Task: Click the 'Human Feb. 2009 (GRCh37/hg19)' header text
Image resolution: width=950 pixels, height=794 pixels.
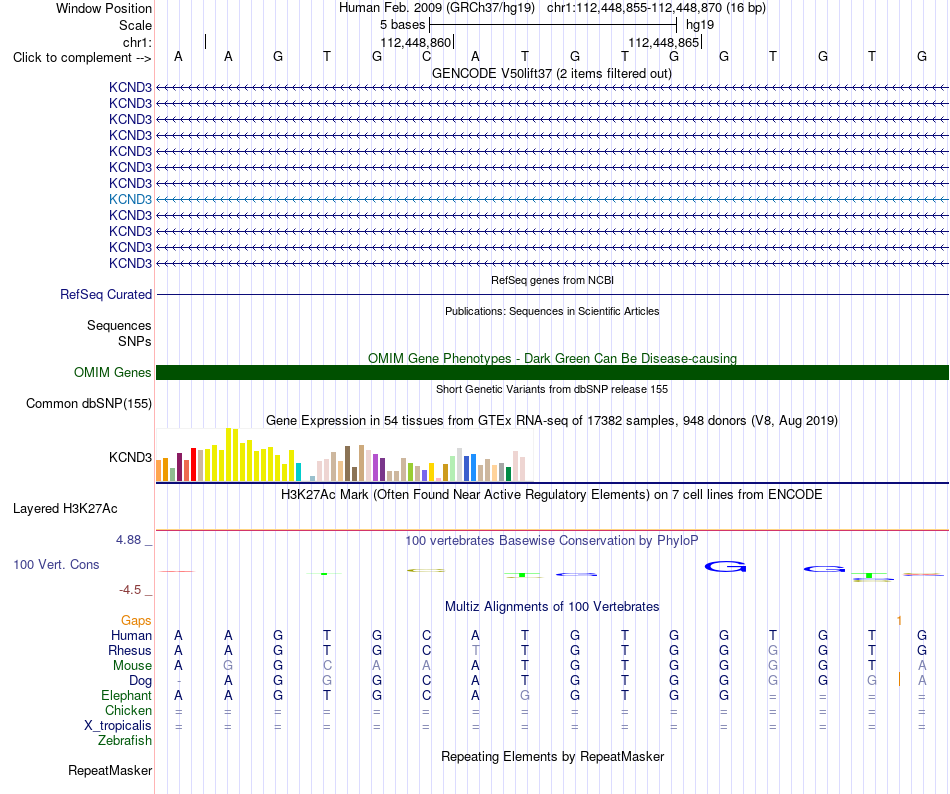Action: (437, 8)
